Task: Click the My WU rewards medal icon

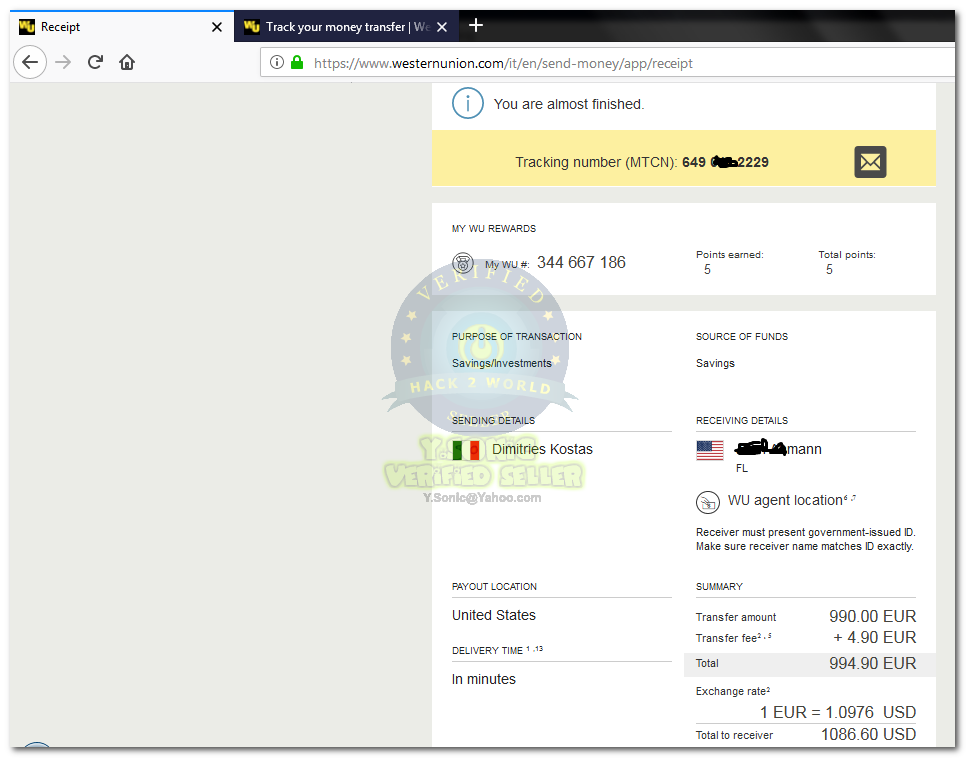Action: tap(463, 263)
